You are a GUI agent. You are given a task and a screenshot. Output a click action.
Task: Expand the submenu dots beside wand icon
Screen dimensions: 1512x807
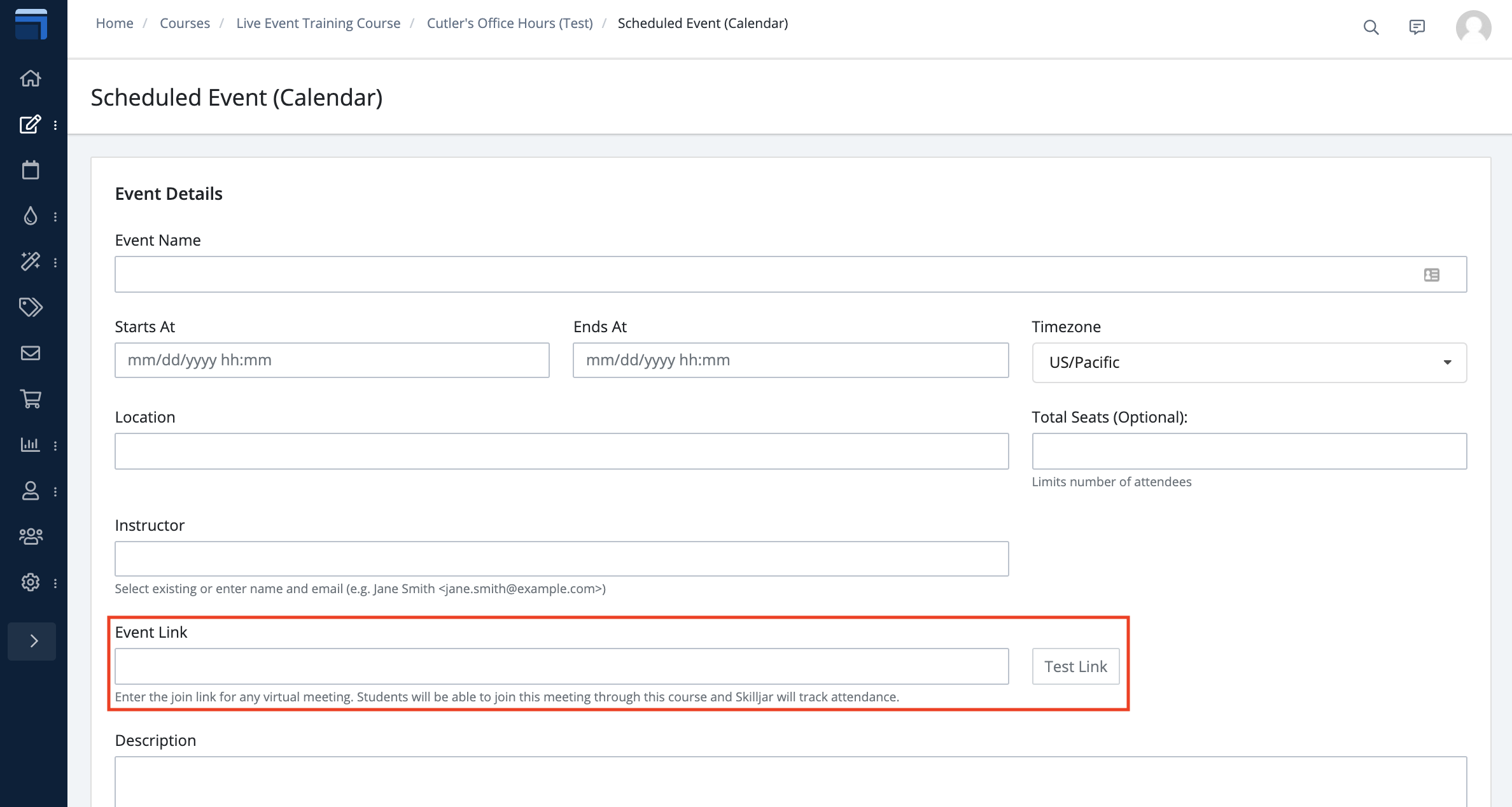(55, 263)
